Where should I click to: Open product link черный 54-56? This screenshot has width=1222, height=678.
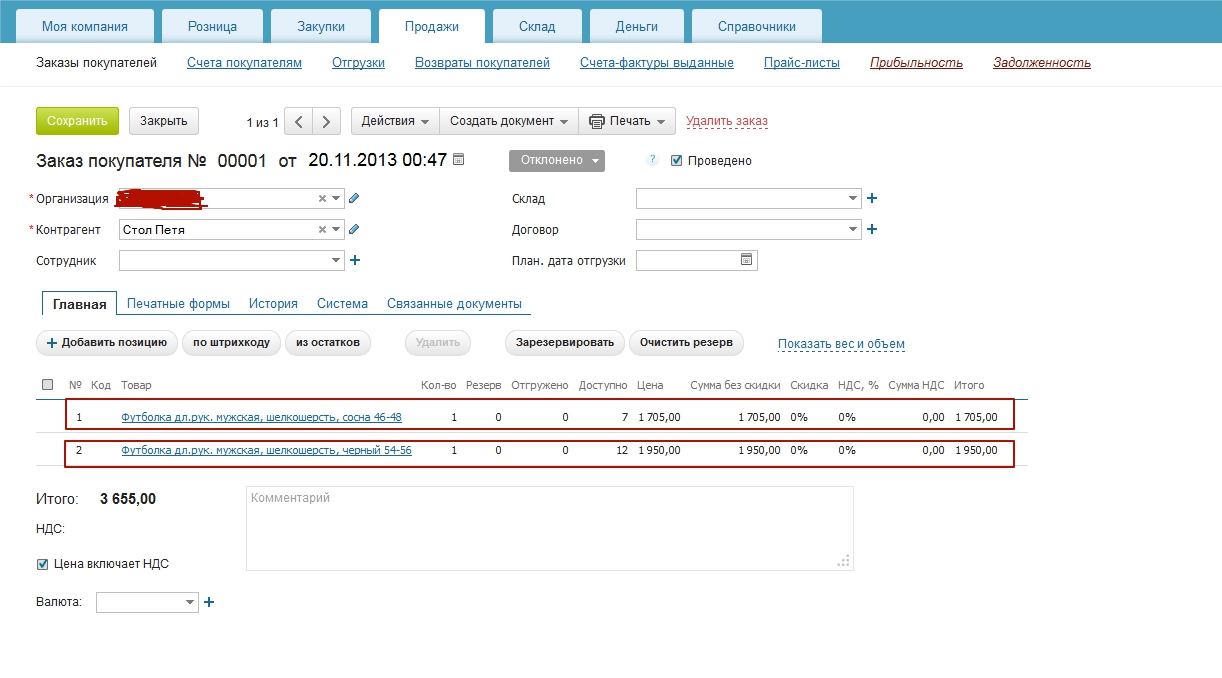266,450
